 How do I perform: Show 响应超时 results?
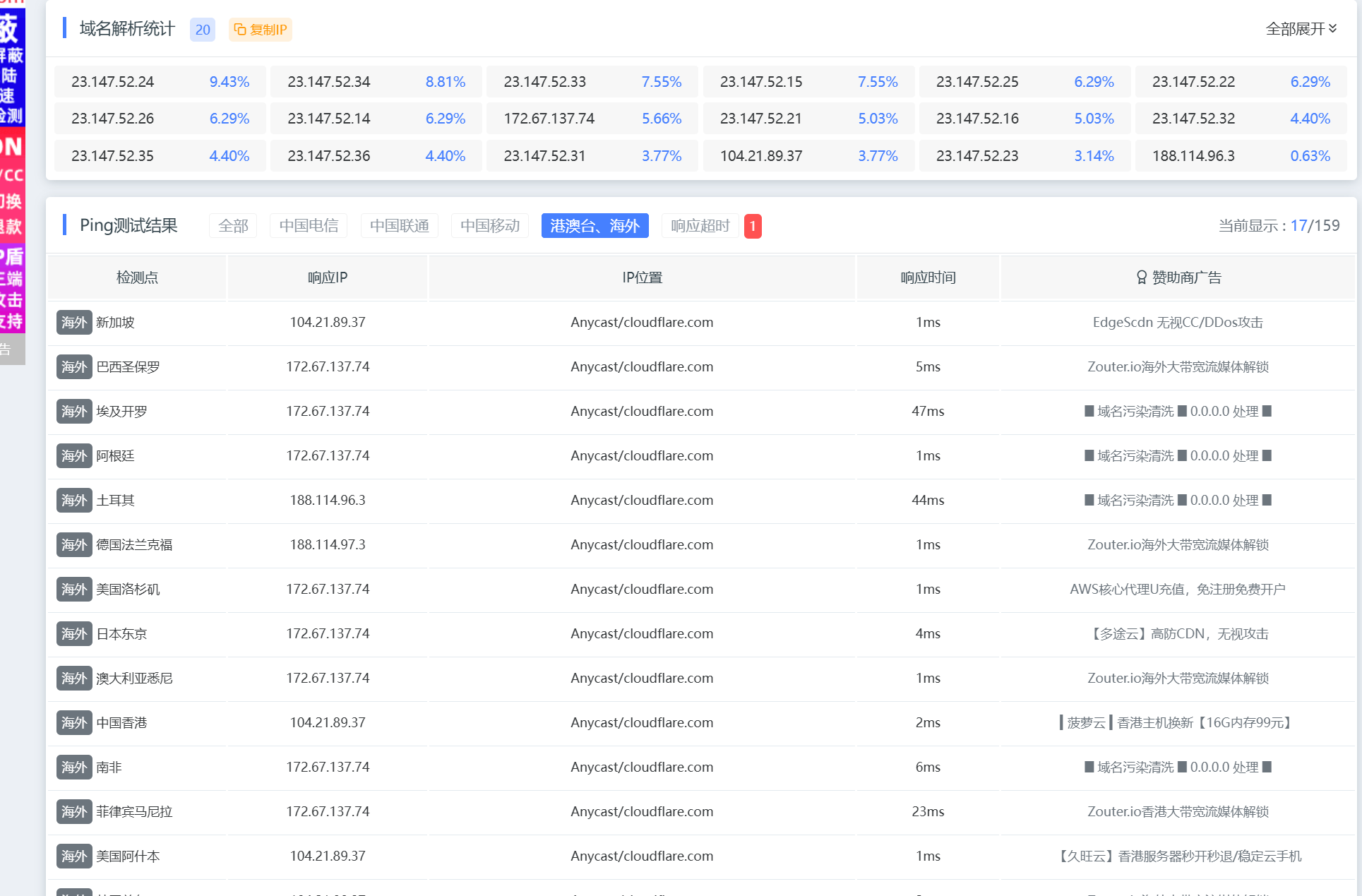[x=700, y=226]
